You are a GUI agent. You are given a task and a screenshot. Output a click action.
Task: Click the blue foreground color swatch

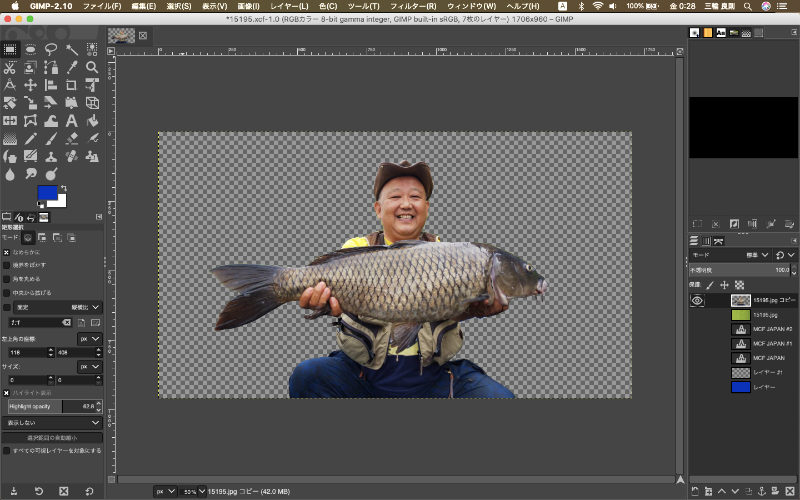tap(47, 192)
